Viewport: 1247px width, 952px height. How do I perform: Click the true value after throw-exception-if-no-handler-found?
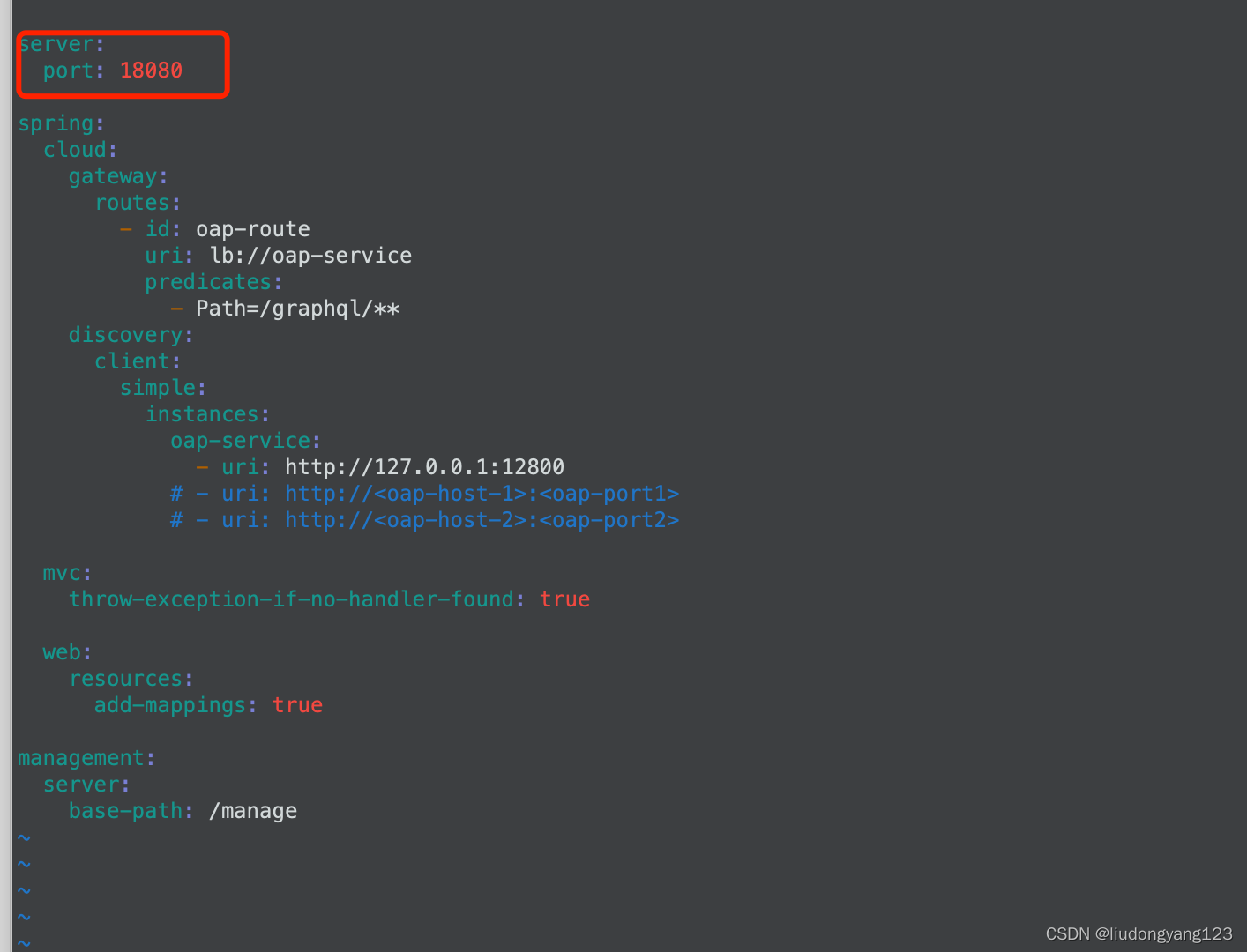click(x=564, y=599)
